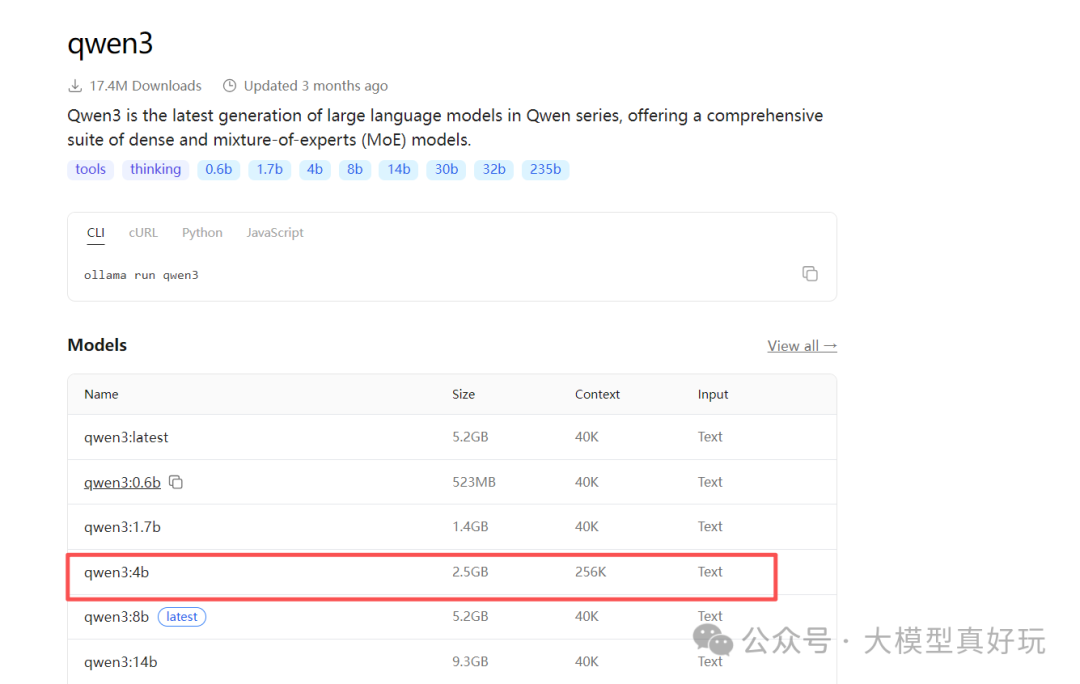The height and width of the screenshot is (684, 1080).
Task: Click the 2.5GB size value
Action: (x=470, y=572)
